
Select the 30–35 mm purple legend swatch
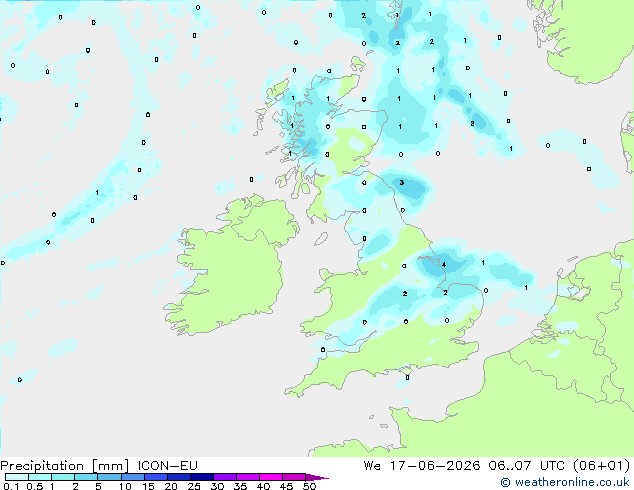tap(224, 477)
